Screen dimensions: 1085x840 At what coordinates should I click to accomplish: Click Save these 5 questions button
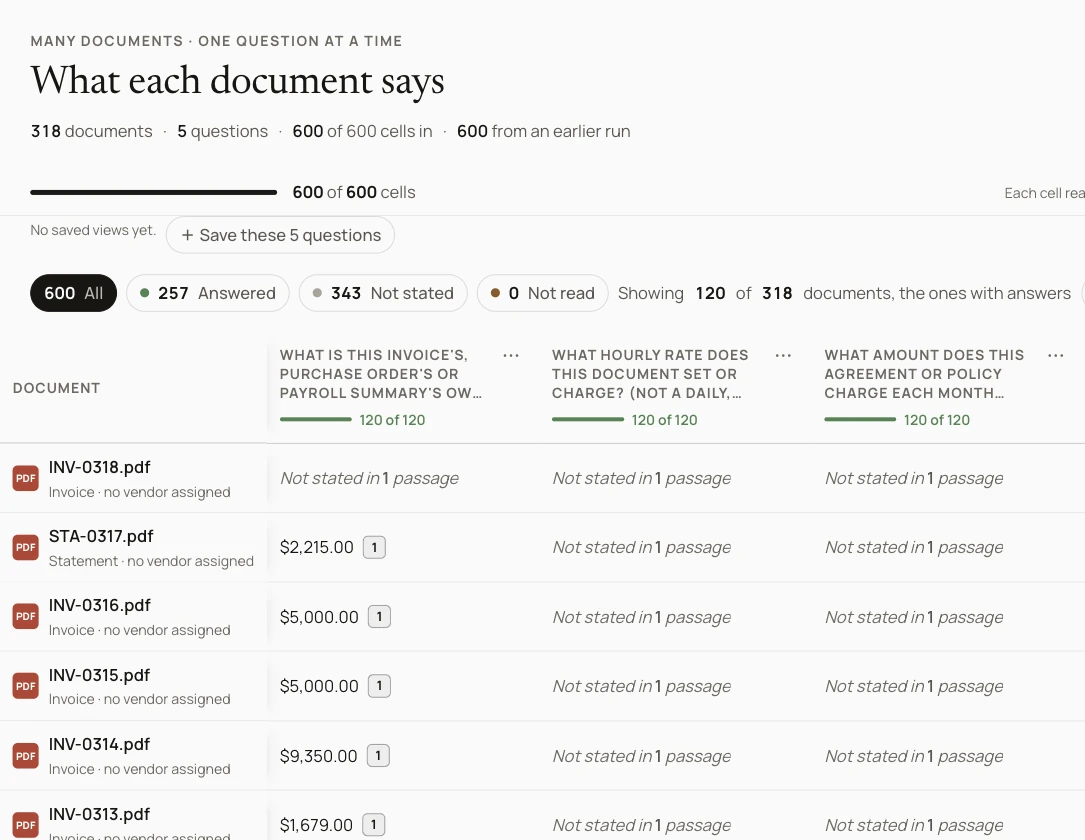[x=280, y=235]
